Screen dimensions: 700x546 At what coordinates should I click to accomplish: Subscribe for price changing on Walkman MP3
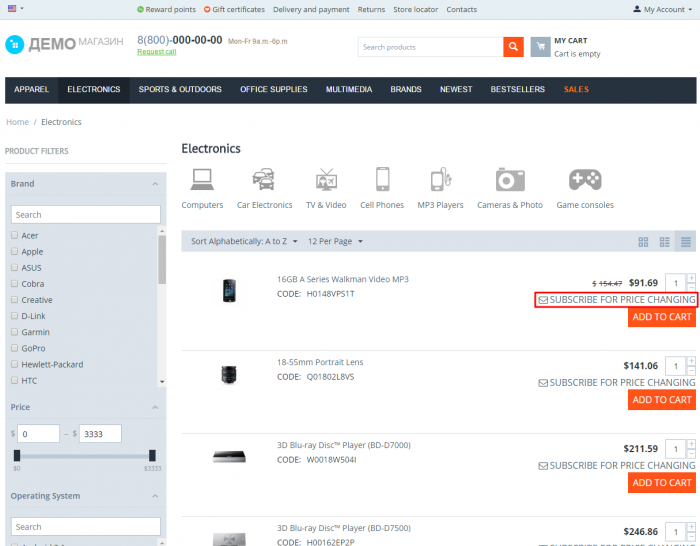617,300
